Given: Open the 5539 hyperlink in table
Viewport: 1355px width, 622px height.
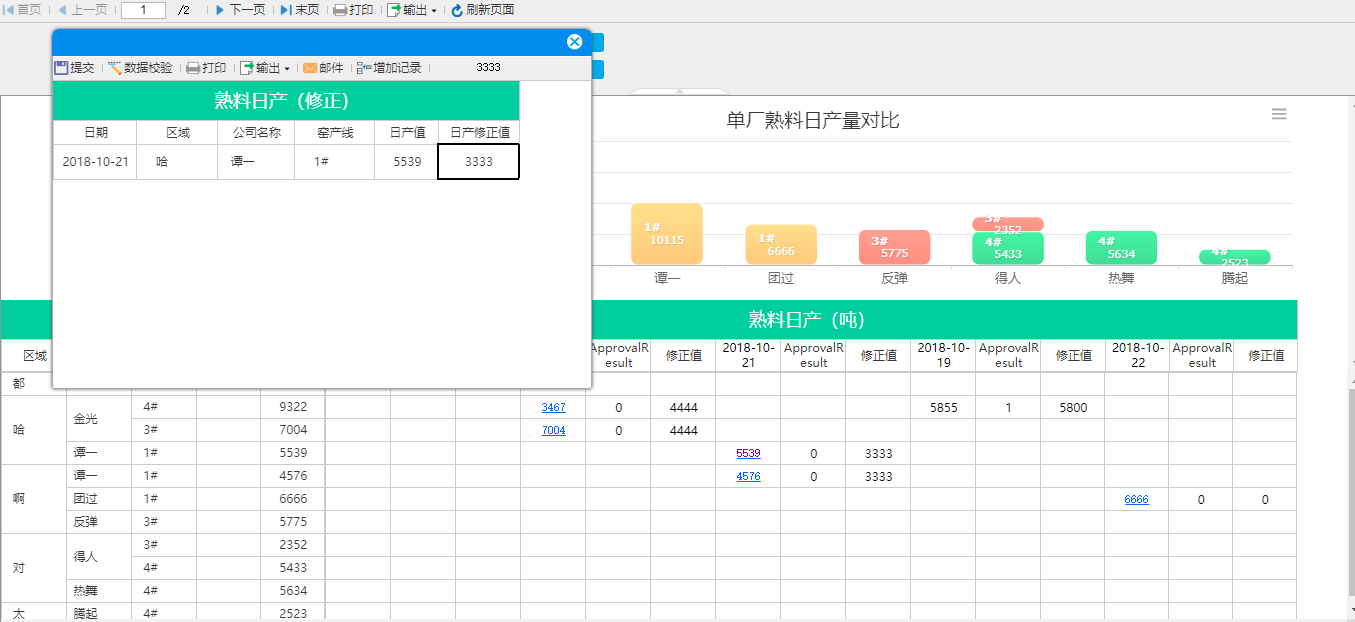Looking at the screenshot, I should coord(748,453).
